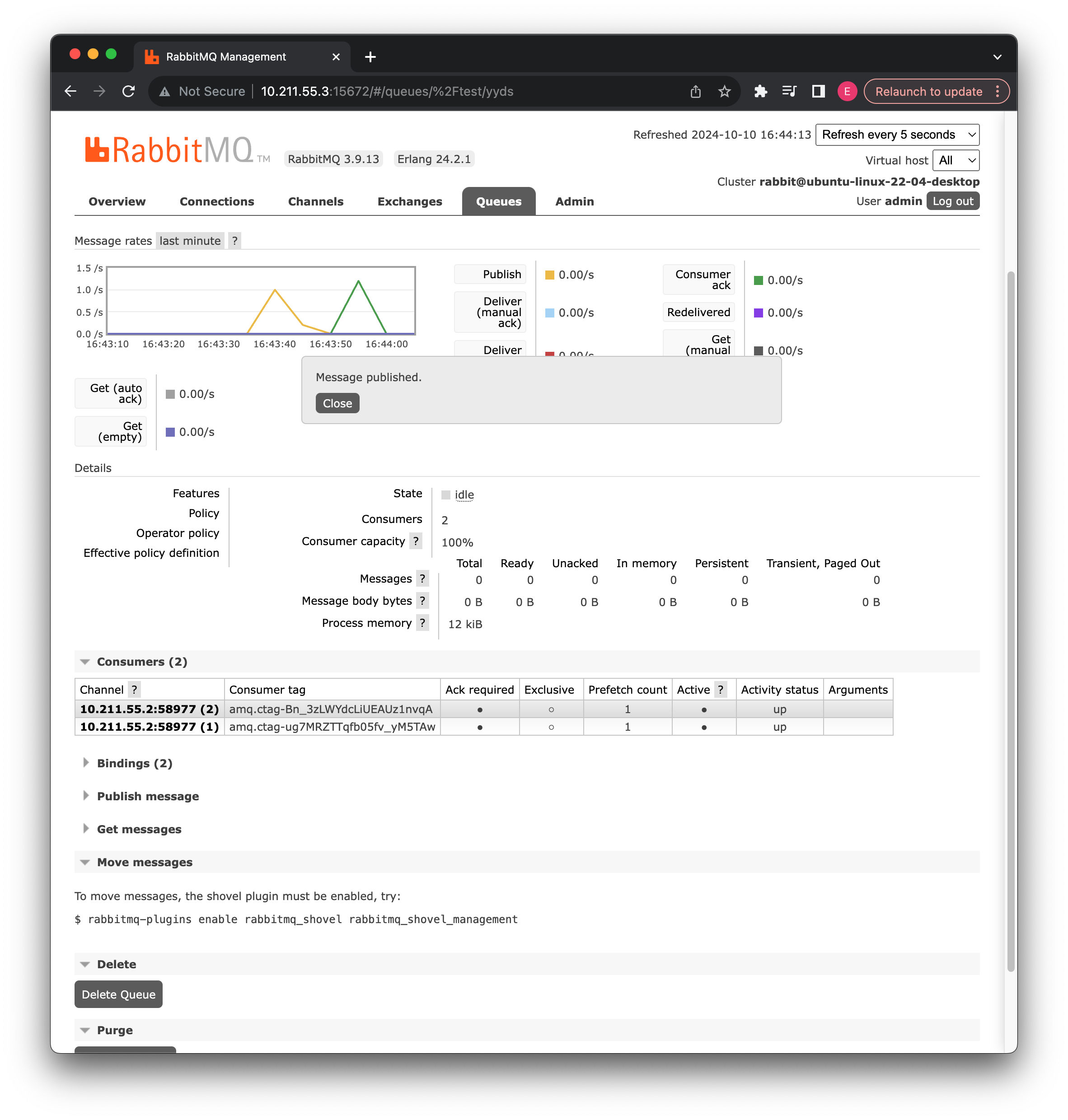This screenshot has height=1120, width=1068.
Task: Expand the Bindings (2) section
Action: tap(134, 763)
